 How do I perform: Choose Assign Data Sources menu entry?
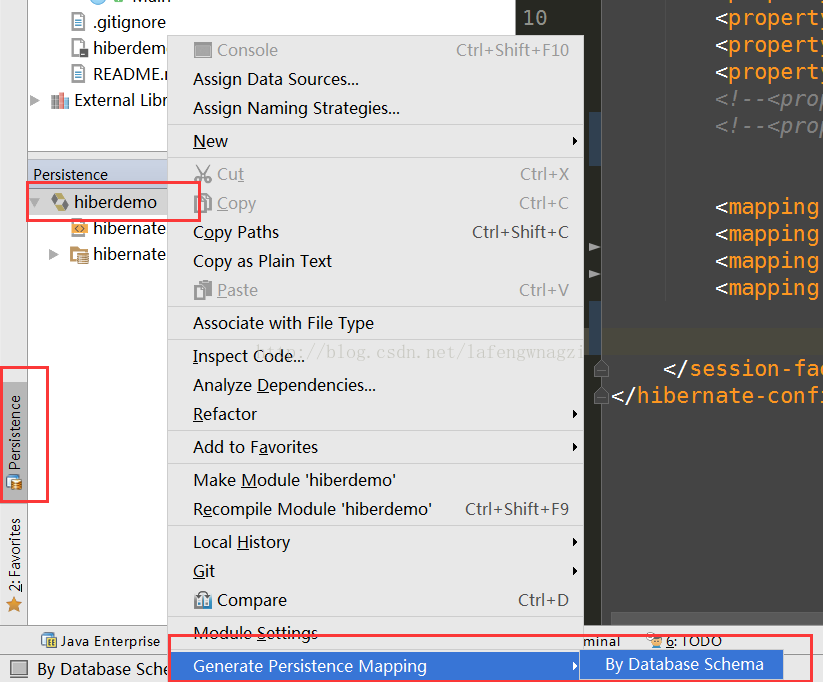[275, 79]
